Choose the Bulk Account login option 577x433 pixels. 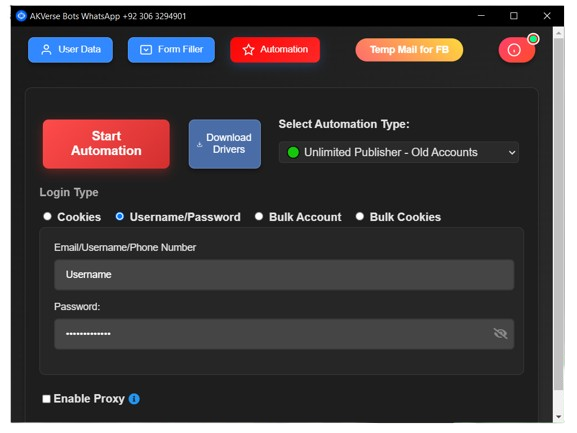[259, 216]
